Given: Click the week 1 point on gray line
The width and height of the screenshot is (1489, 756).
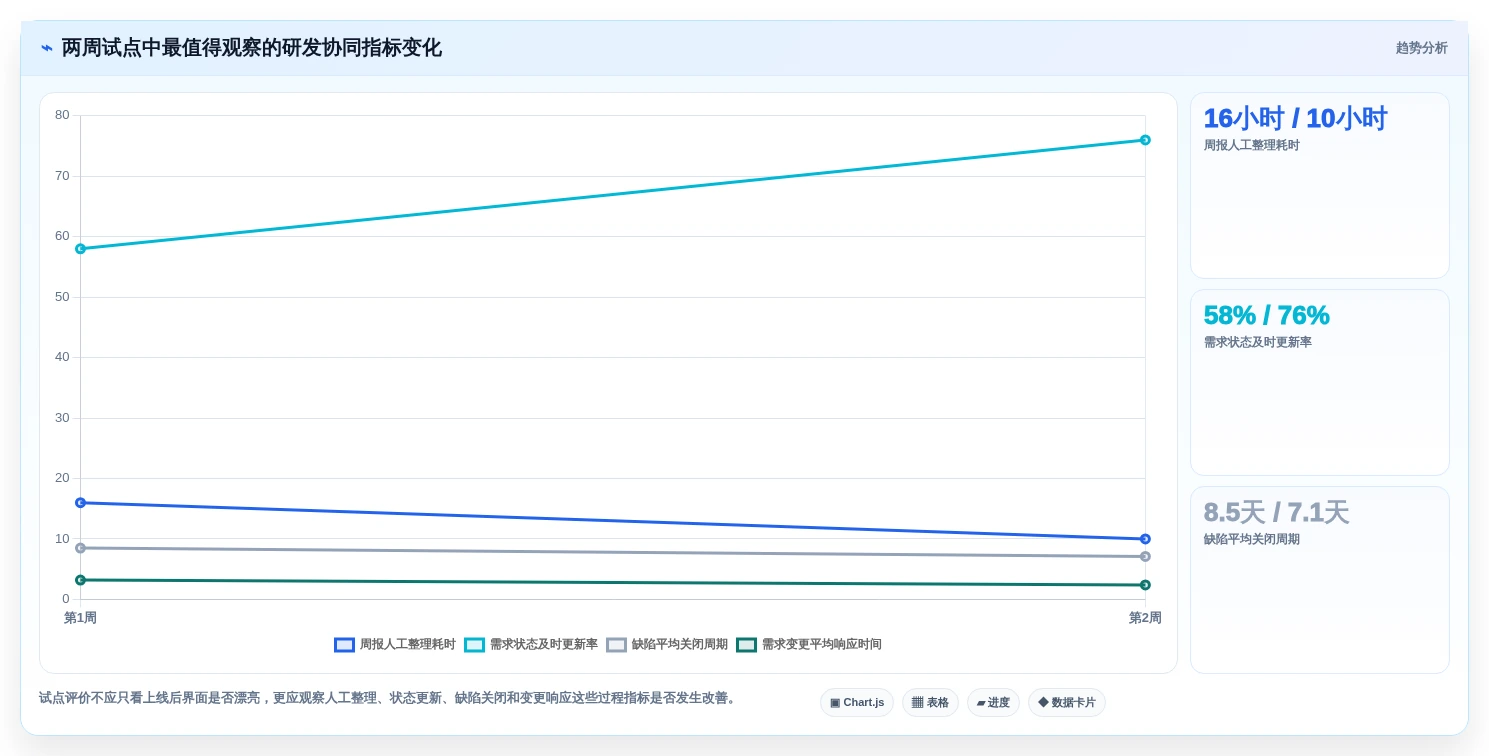Looking at the screenshot, I should [x=80, y=548].
